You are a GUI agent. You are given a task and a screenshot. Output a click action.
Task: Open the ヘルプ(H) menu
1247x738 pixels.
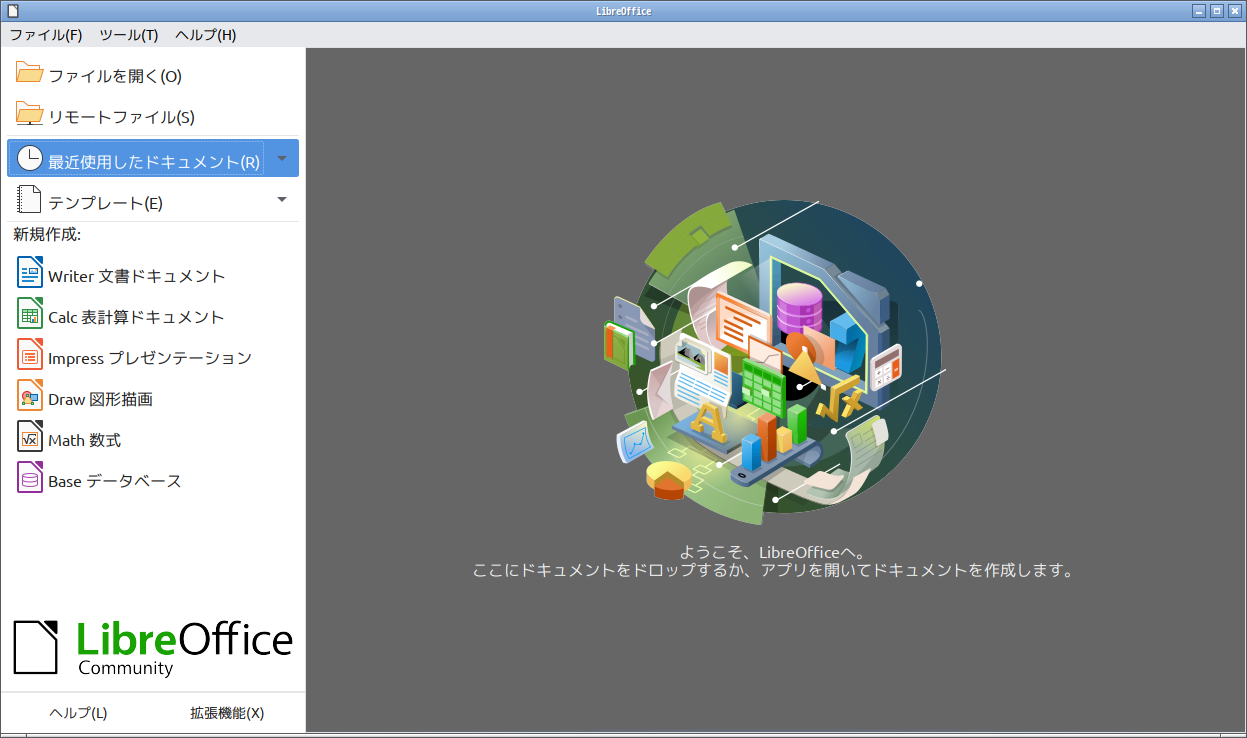tap(205, 35)
